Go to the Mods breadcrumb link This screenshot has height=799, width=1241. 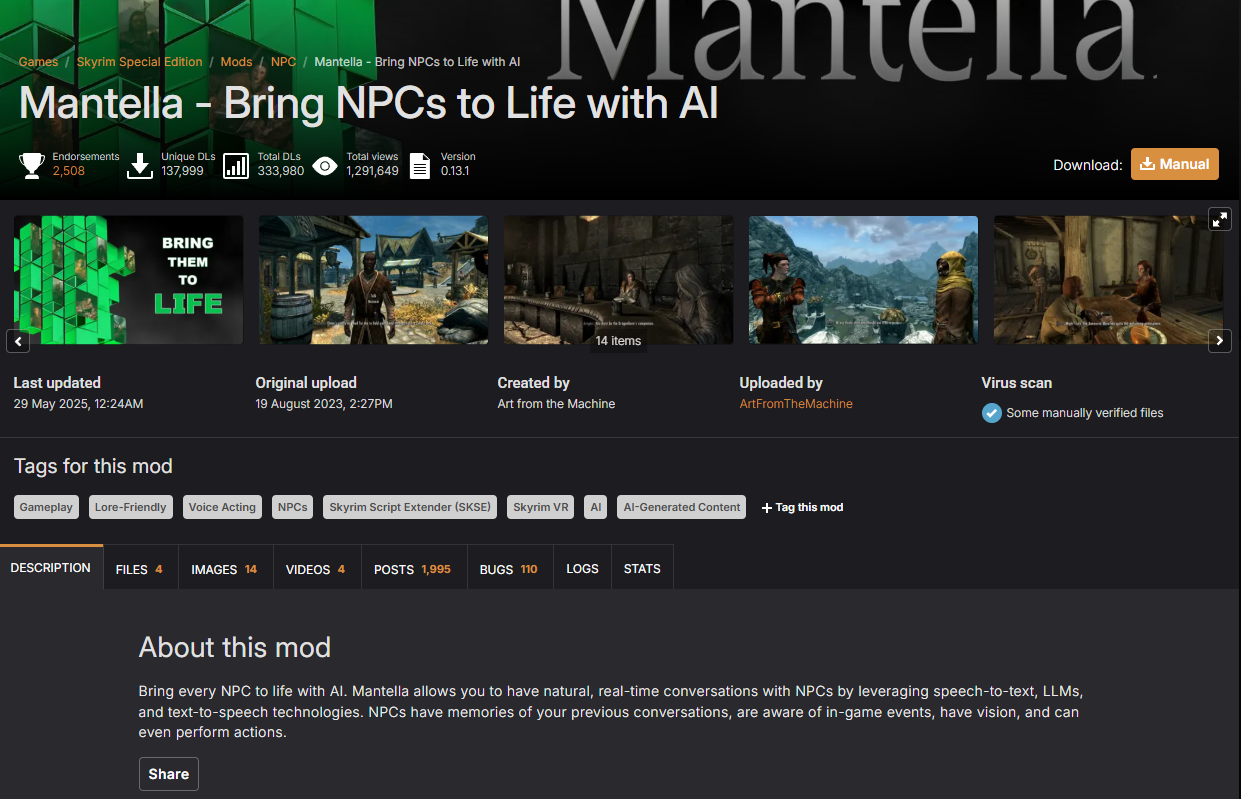tap(236, 62)
